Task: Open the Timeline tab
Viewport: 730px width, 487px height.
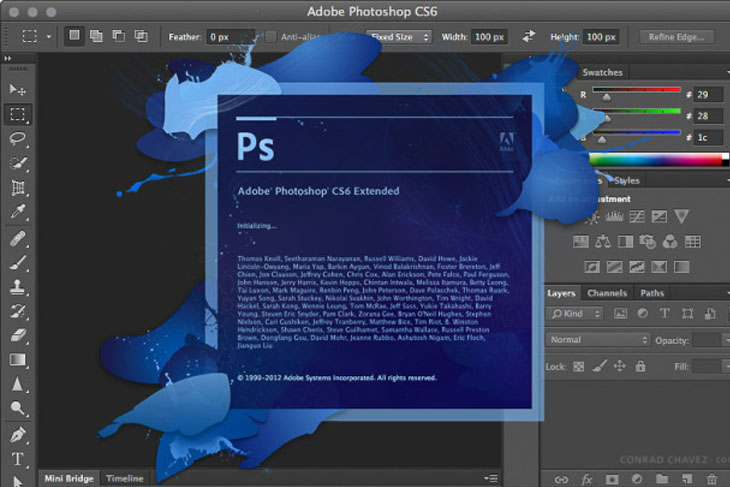Action: [x=125, y=478]
